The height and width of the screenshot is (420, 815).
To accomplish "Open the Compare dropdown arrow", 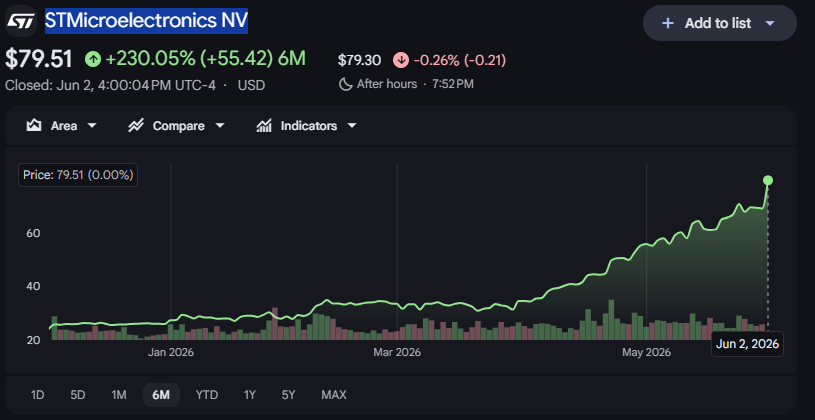I will tap(219, 126).
